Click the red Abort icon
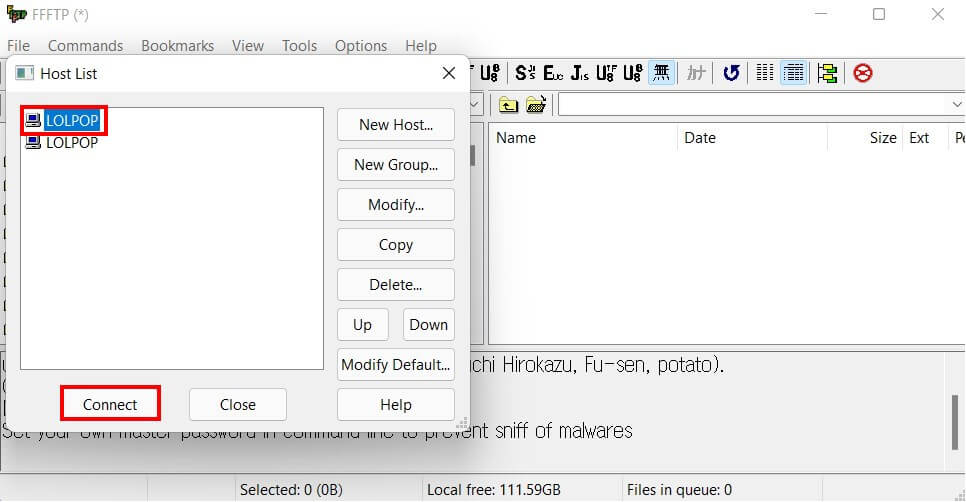Image resolution: width=966 pixels, height=502 pixels. tap(862, 73)
